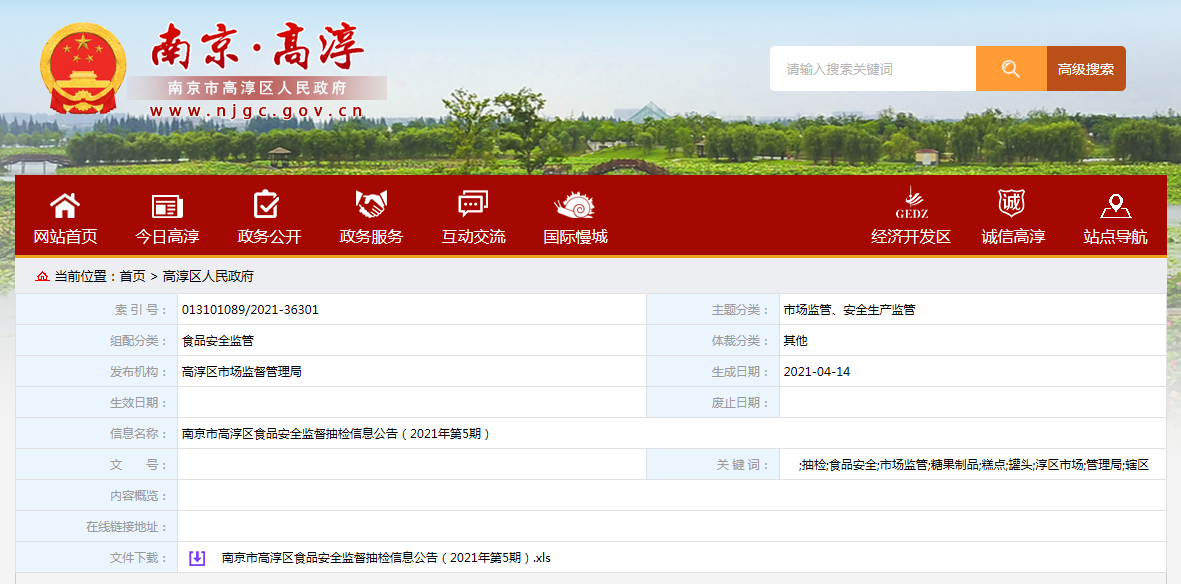This screenshot has width=1181, height=584.
Task: Click the national emblem logo
Action: (x=83, y=70)
